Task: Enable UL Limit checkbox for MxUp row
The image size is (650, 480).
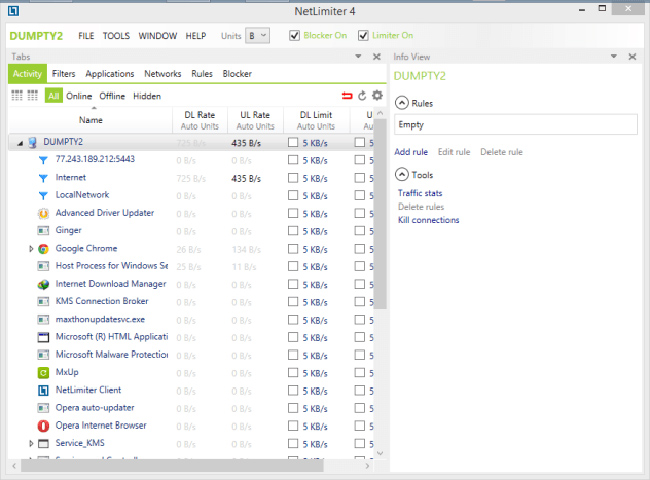Action: [x=360, y=373]
